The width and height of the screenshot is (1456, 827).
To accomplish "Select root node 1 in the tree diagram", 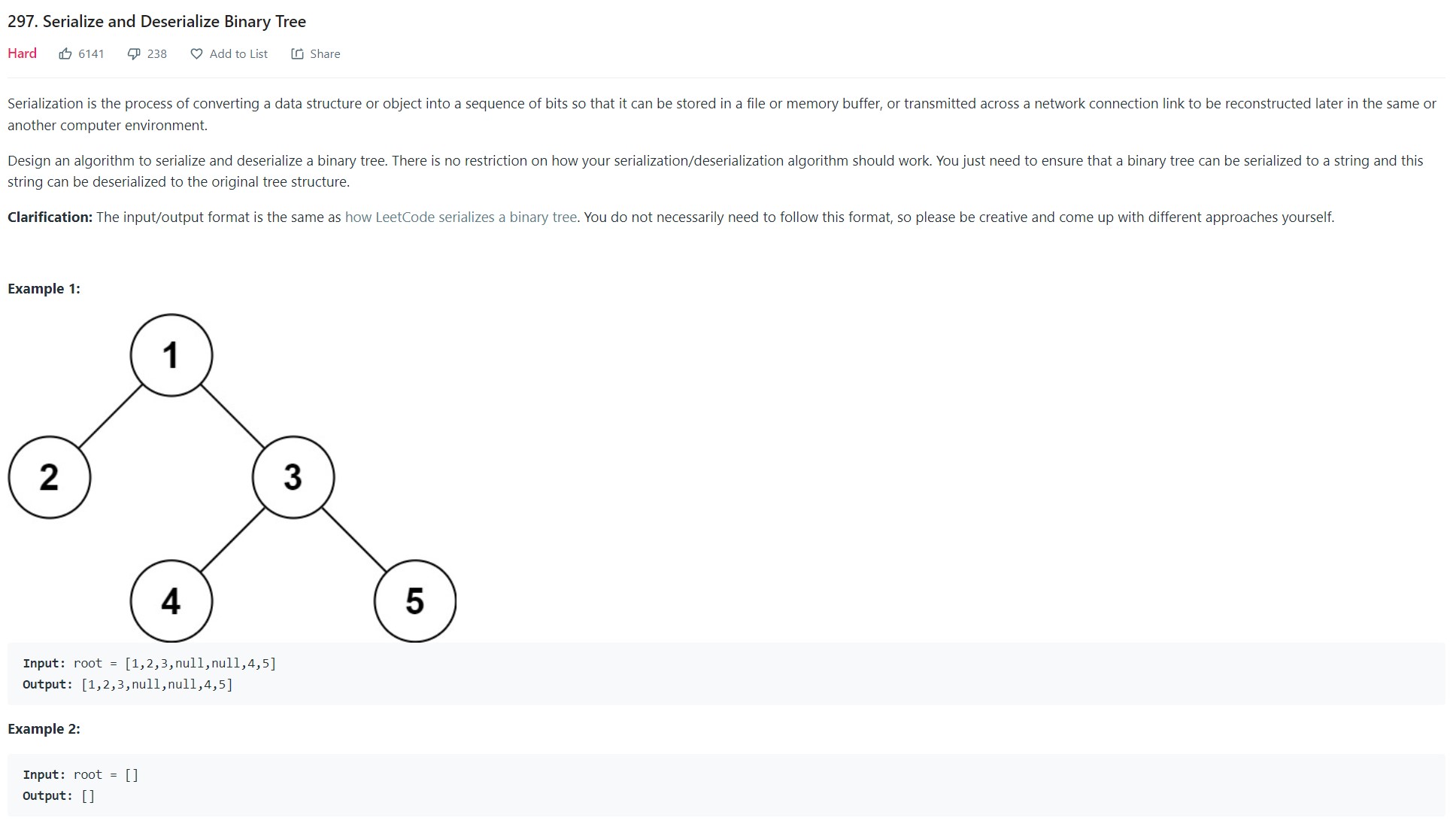I will click(x=171, y=355).
